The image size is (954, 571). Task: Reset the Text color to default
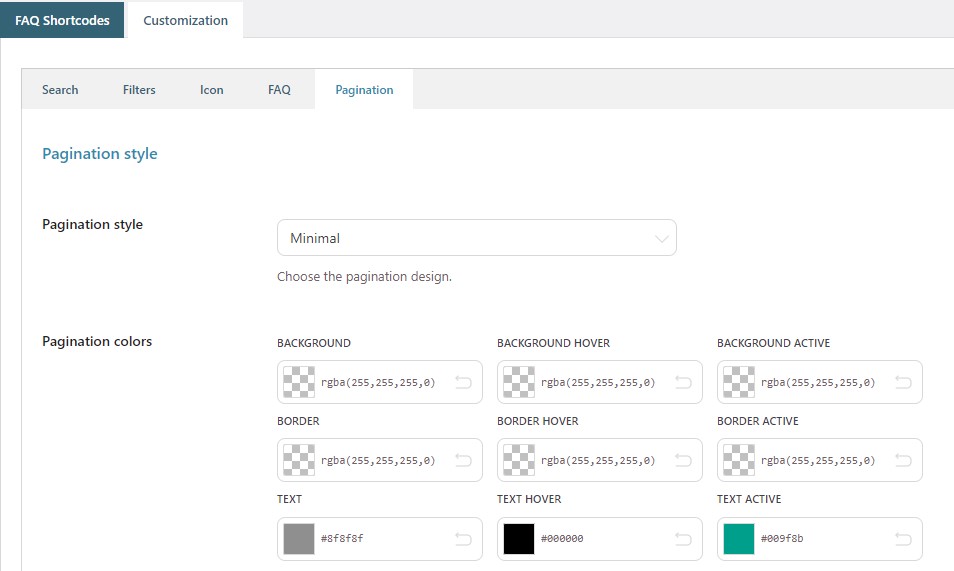click(463, 539)
